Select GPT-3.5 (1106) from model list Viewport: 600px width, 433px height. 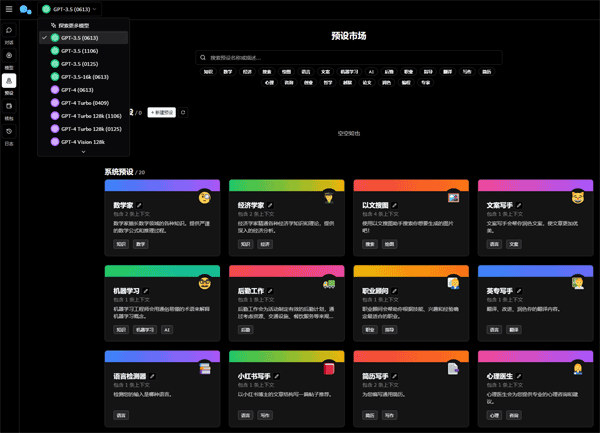83,51
